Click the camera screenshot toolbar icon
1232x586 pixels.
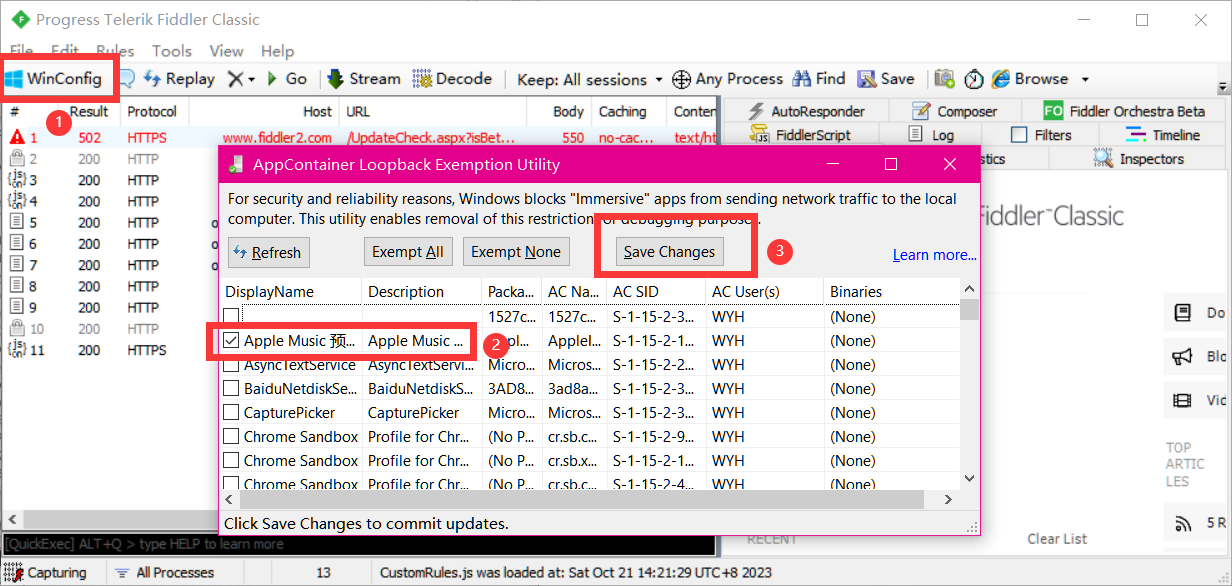click(944, 79)
